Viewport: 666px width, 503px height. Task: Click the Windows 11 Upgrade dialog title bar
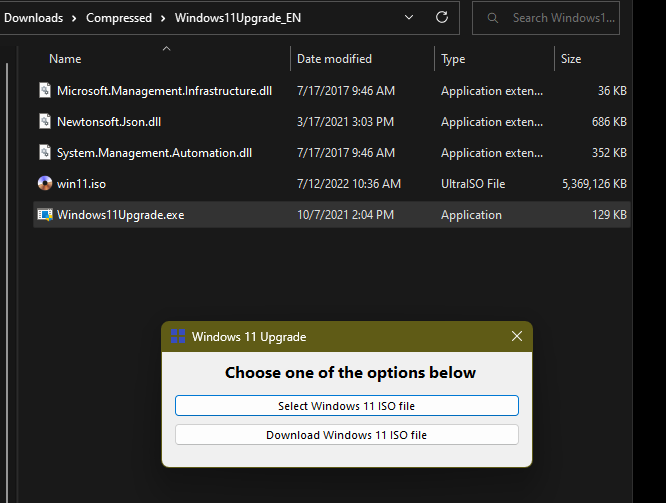tap(347, 336)
